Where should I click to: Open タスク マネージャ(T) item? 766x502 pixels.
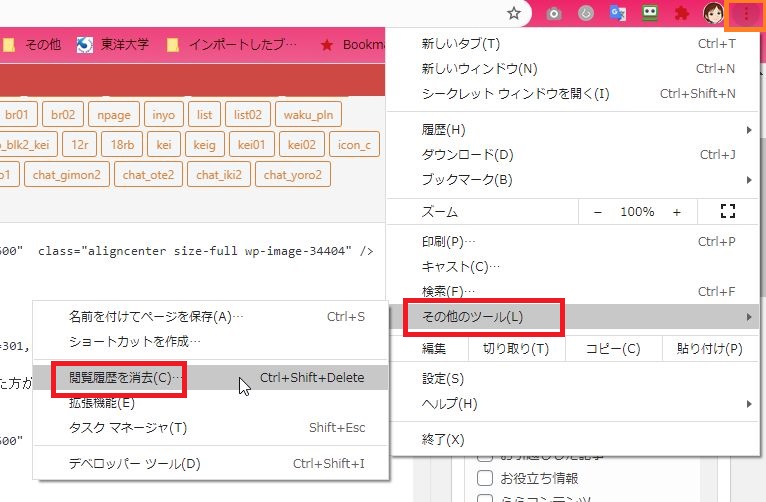[211, 428]
